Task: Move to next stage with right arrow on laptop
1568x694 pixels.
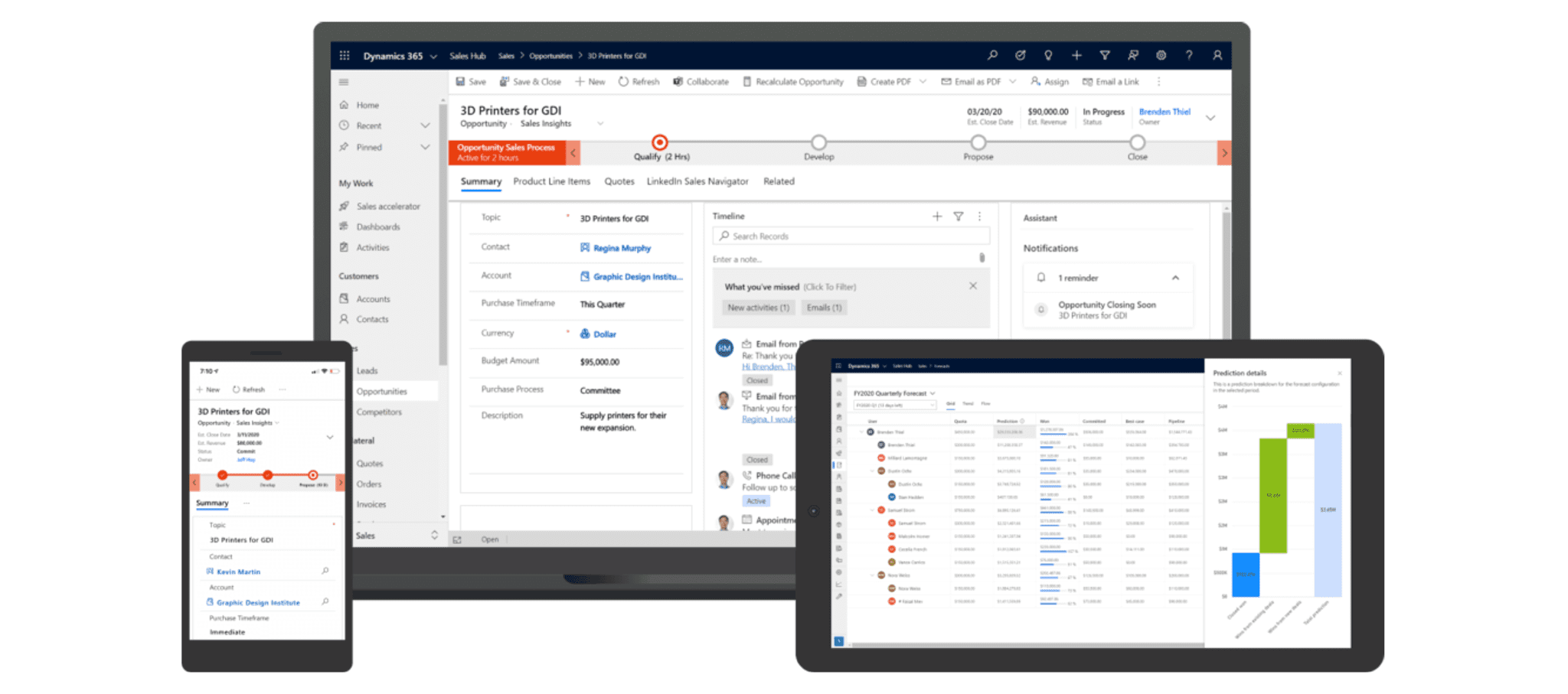Action: click(x=1224, y=153)
